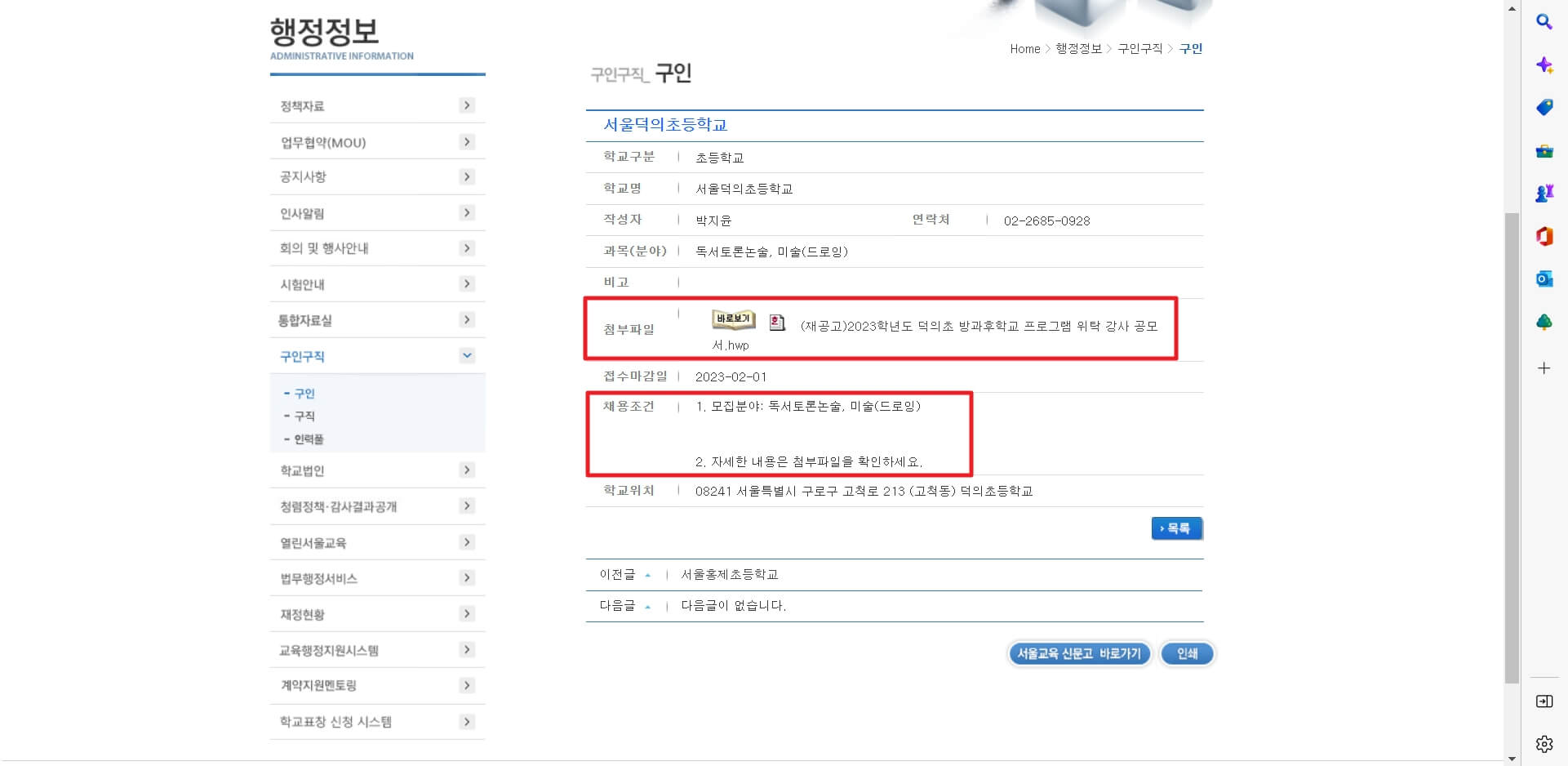Click the 바로보기 attachment preview icon
This screenshot has height=766, width=1568.
pyautogui.click(x=732, y=319)
